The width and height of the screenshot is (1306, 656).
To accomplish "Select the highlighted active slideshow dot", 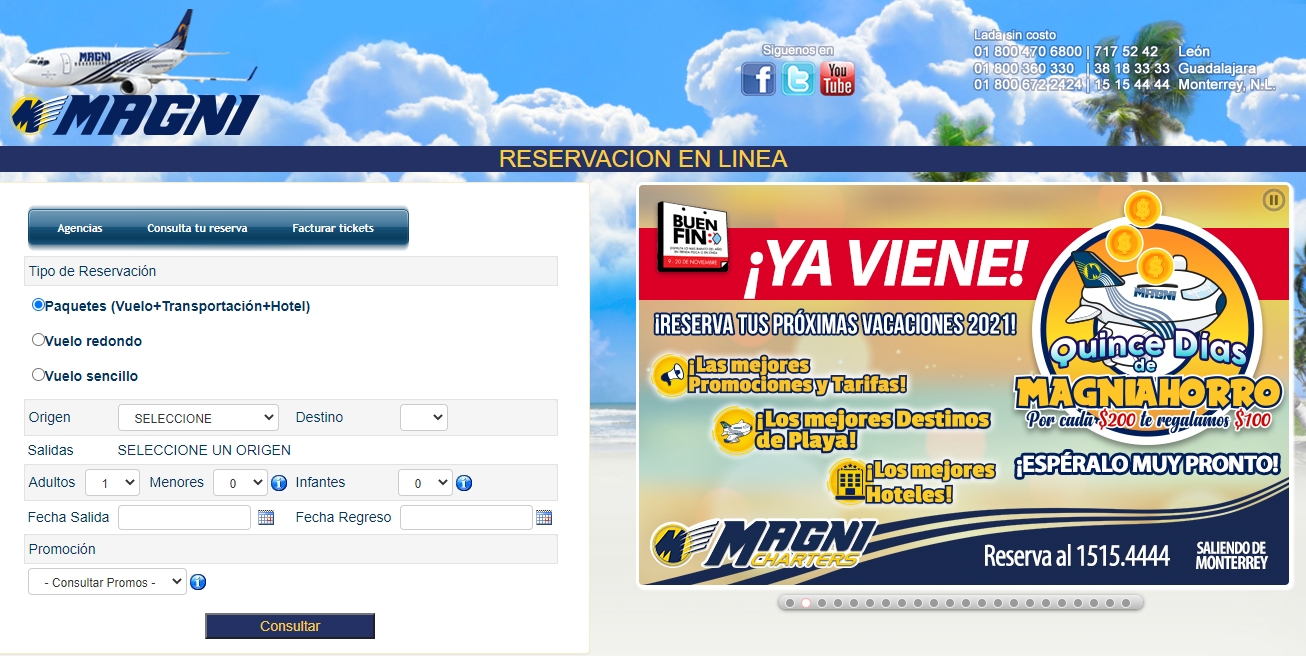I will coord(806,603).
